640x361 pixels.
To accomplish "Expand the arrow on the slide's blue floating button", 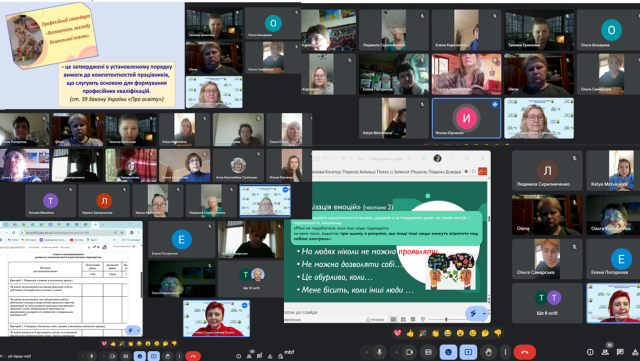I will (484, 314).
